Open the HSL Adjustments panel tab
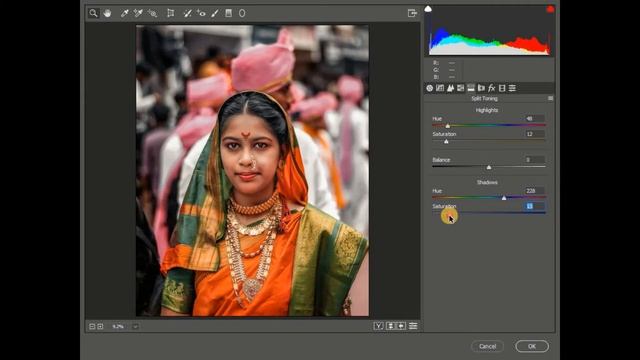 coord(460,88)
